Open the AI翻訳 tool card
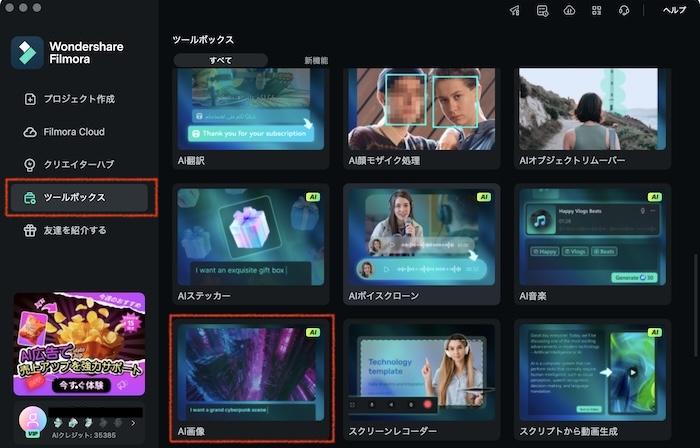 pos(251,118)
